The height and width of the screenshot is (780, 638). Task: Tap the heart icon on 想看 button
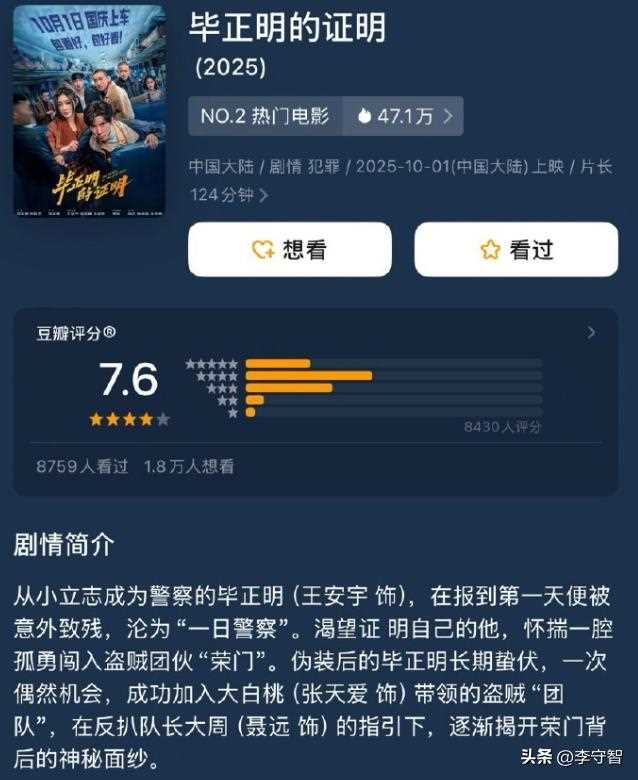tap(263, 249)
